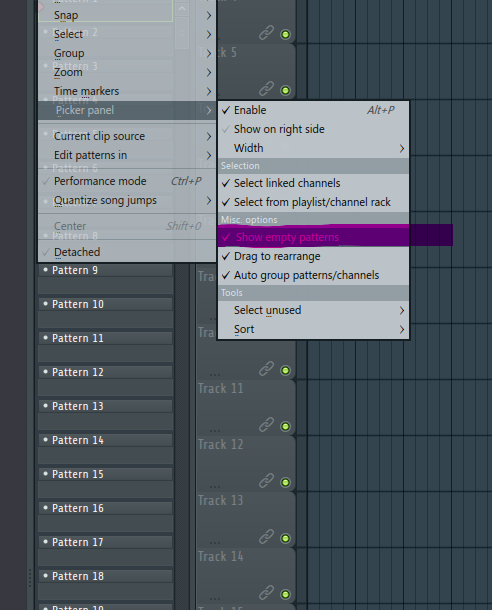
Task: Toggle Show on right side option
Action: tap(313, 129)
